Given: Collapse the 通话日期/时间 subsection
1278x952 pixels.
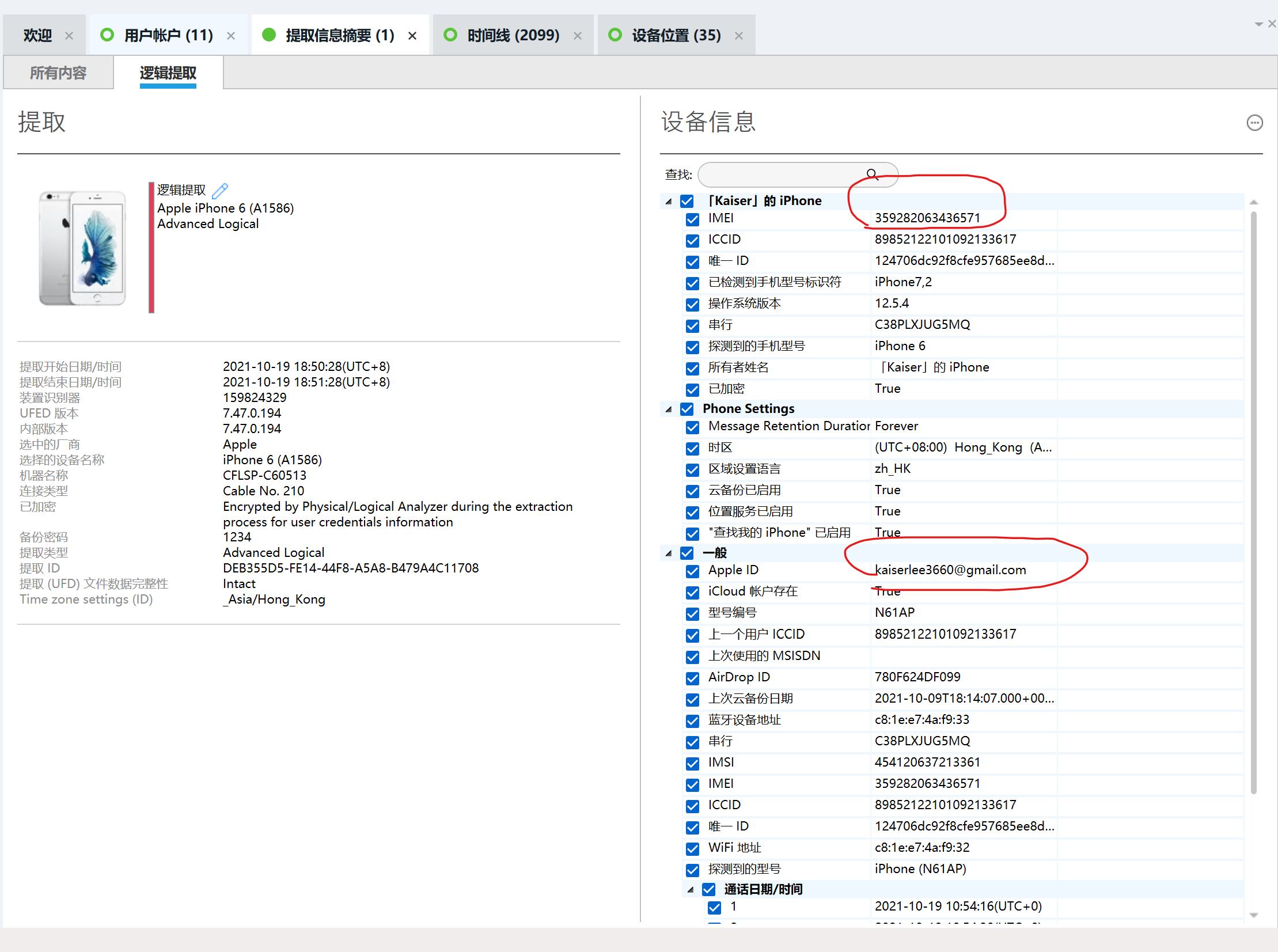Looking at the screenshot, I should [691, 890].
